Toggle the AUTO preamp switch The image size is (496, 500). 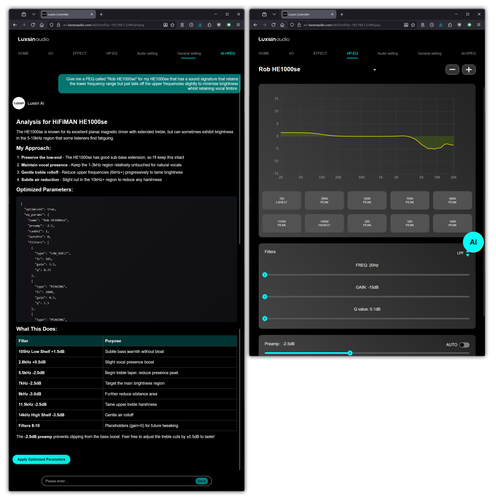point(464,345)
